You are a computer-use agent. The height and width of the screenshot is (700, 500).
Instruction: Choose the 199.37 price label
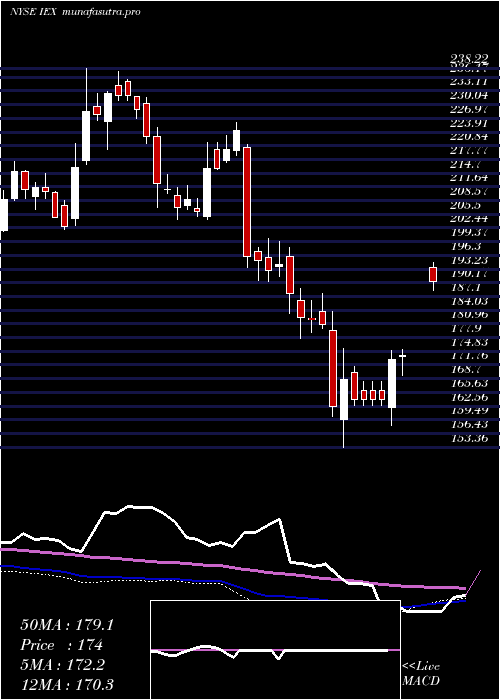point(469,233)
